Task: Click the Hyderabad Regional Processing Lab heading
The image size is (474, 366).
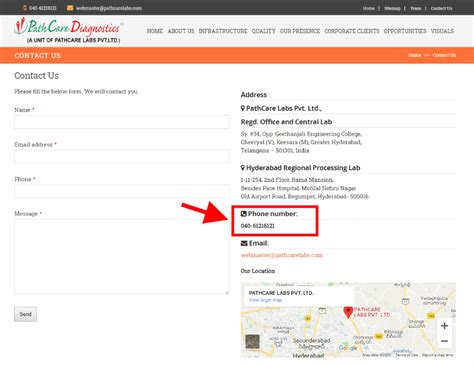Action: [x=303, y=168]
